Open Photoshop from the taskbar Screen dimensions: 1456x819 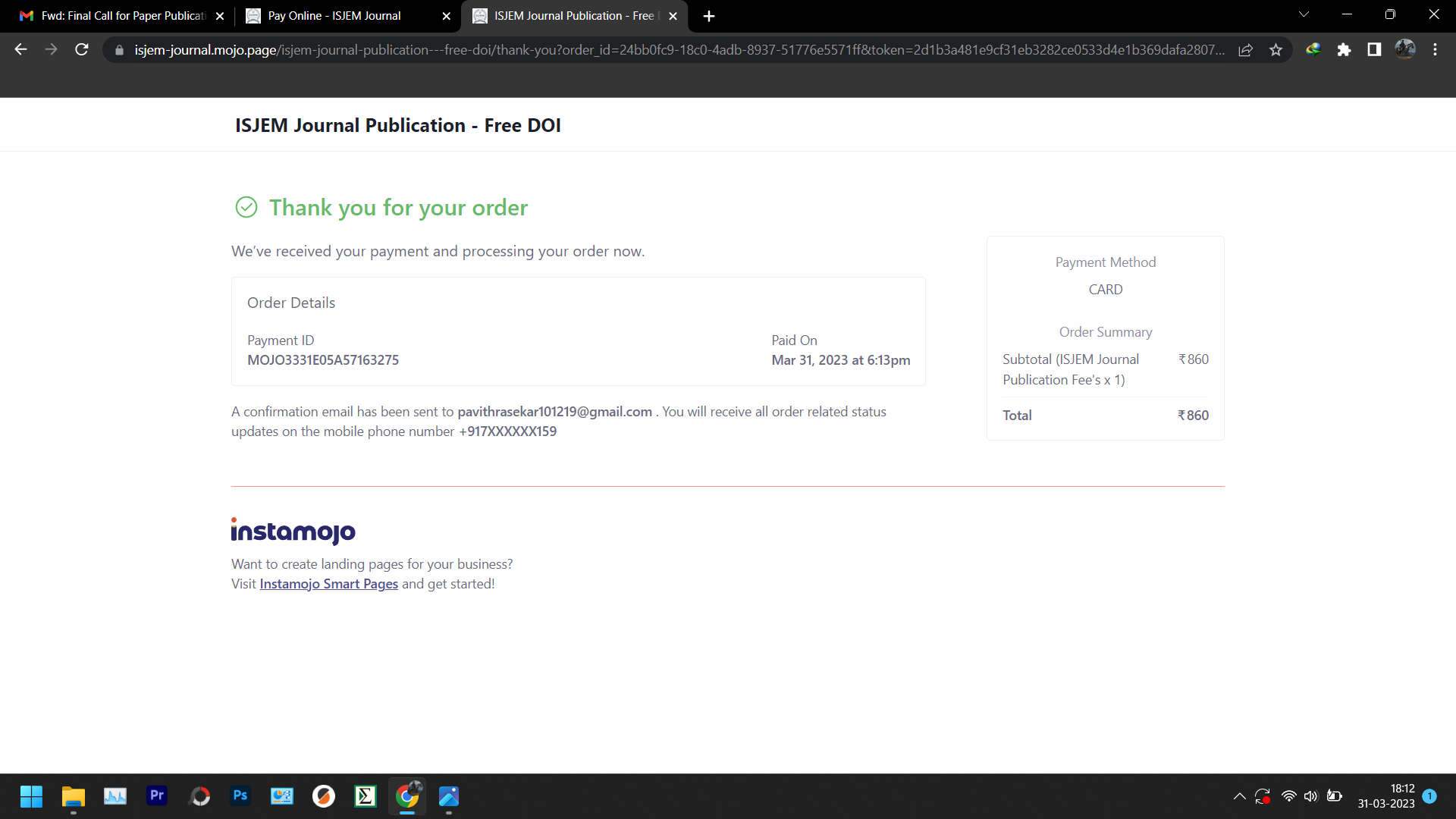[240, 795]
